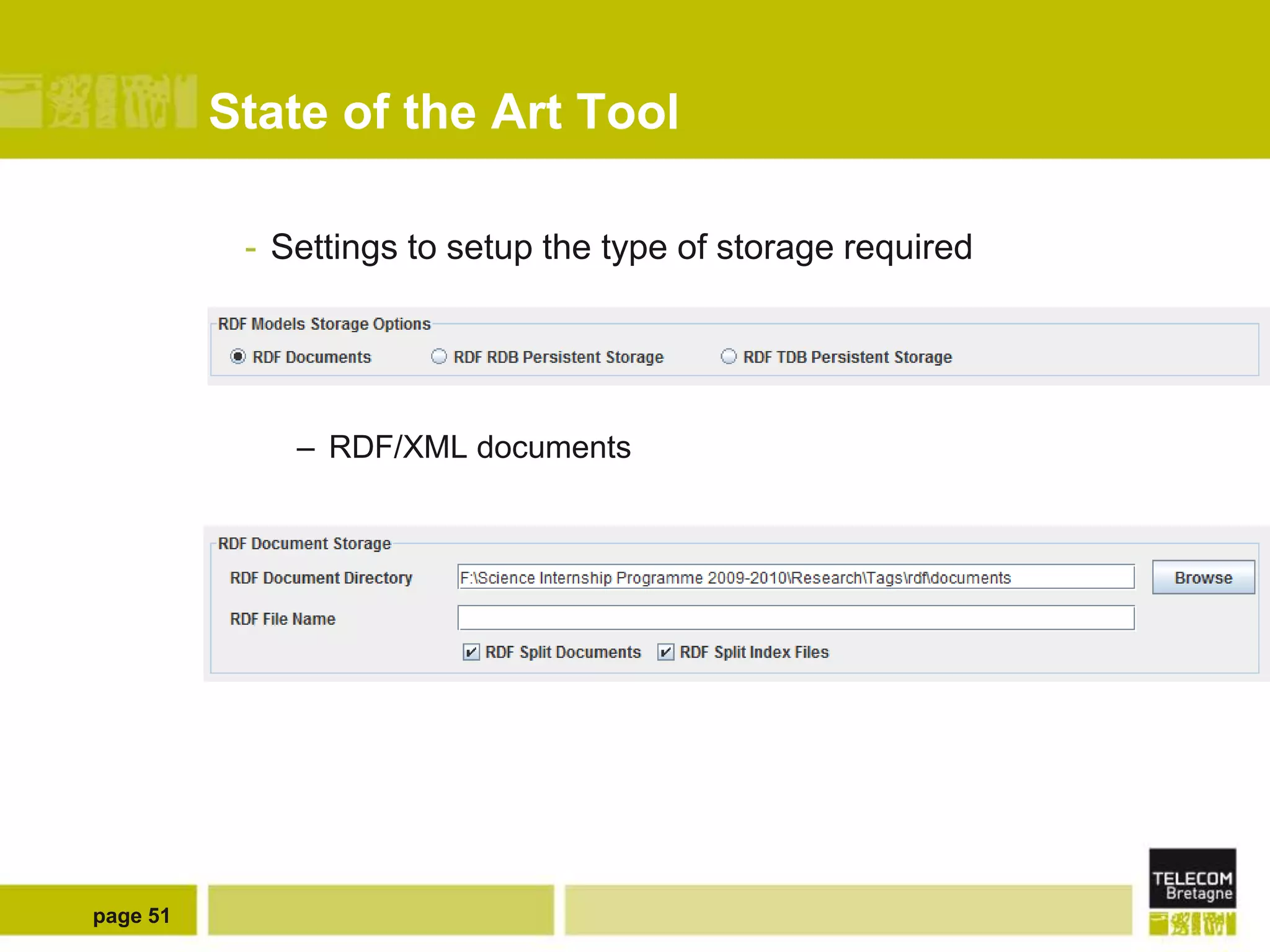Click the 'page 51' footer label
This screenshot has height=952, width=1270.
131,916
